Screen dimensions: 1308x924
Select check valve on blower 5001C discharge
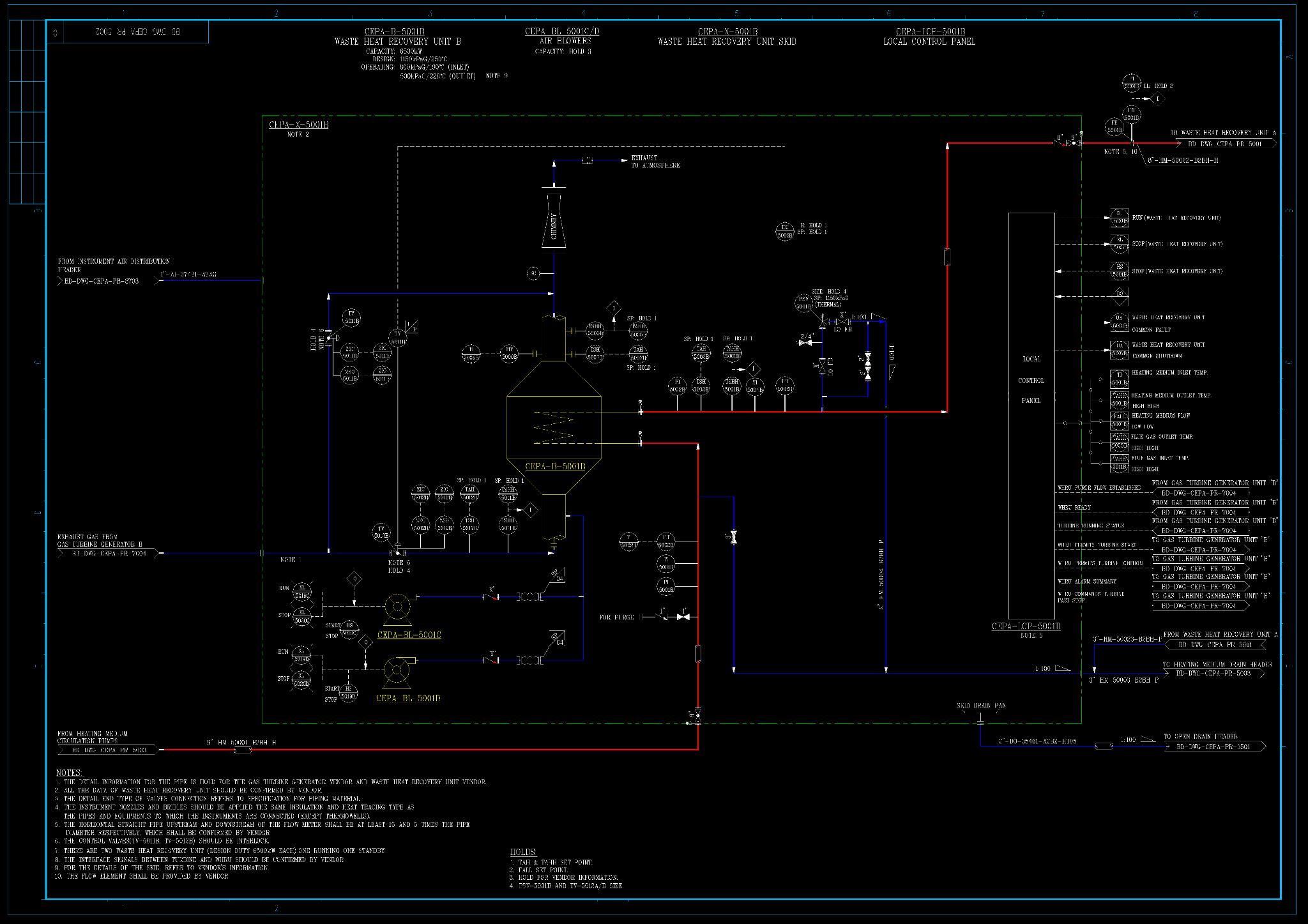(x=491, y=597)
